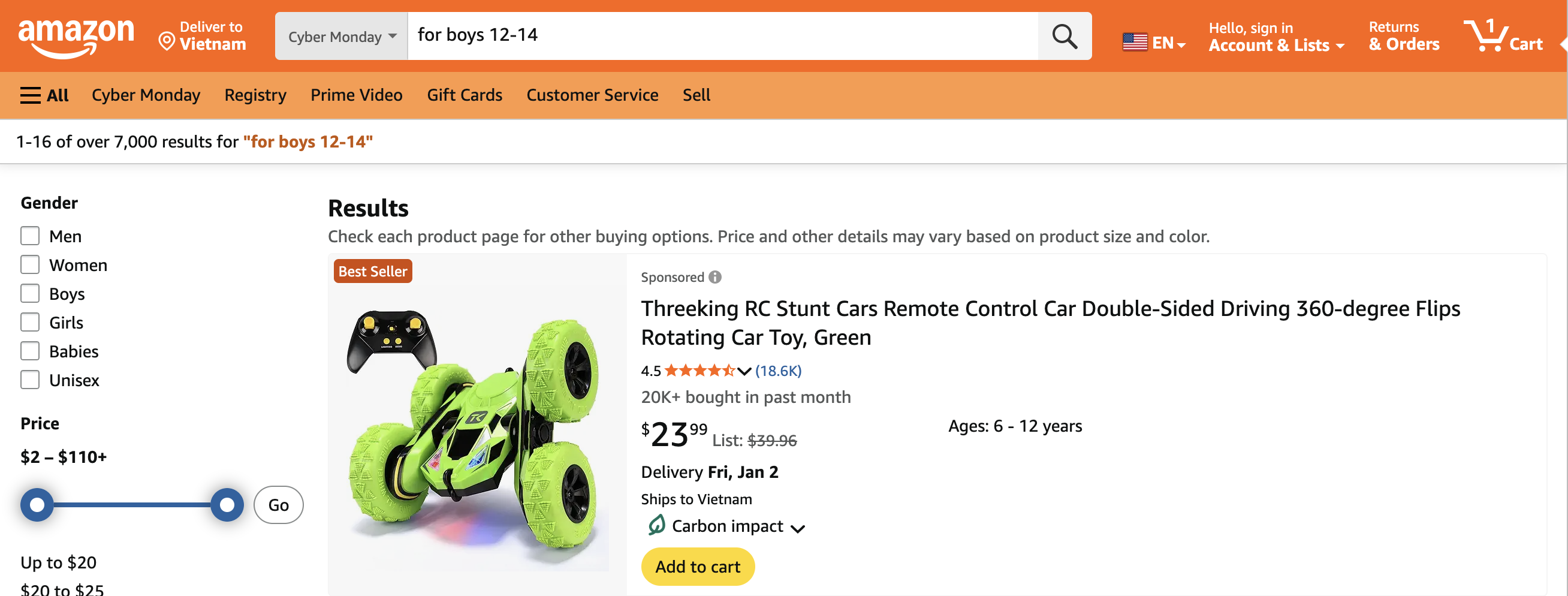Check the Boys gender checkbox
This screenshot has width=1568, height=596.
[30, 293]
